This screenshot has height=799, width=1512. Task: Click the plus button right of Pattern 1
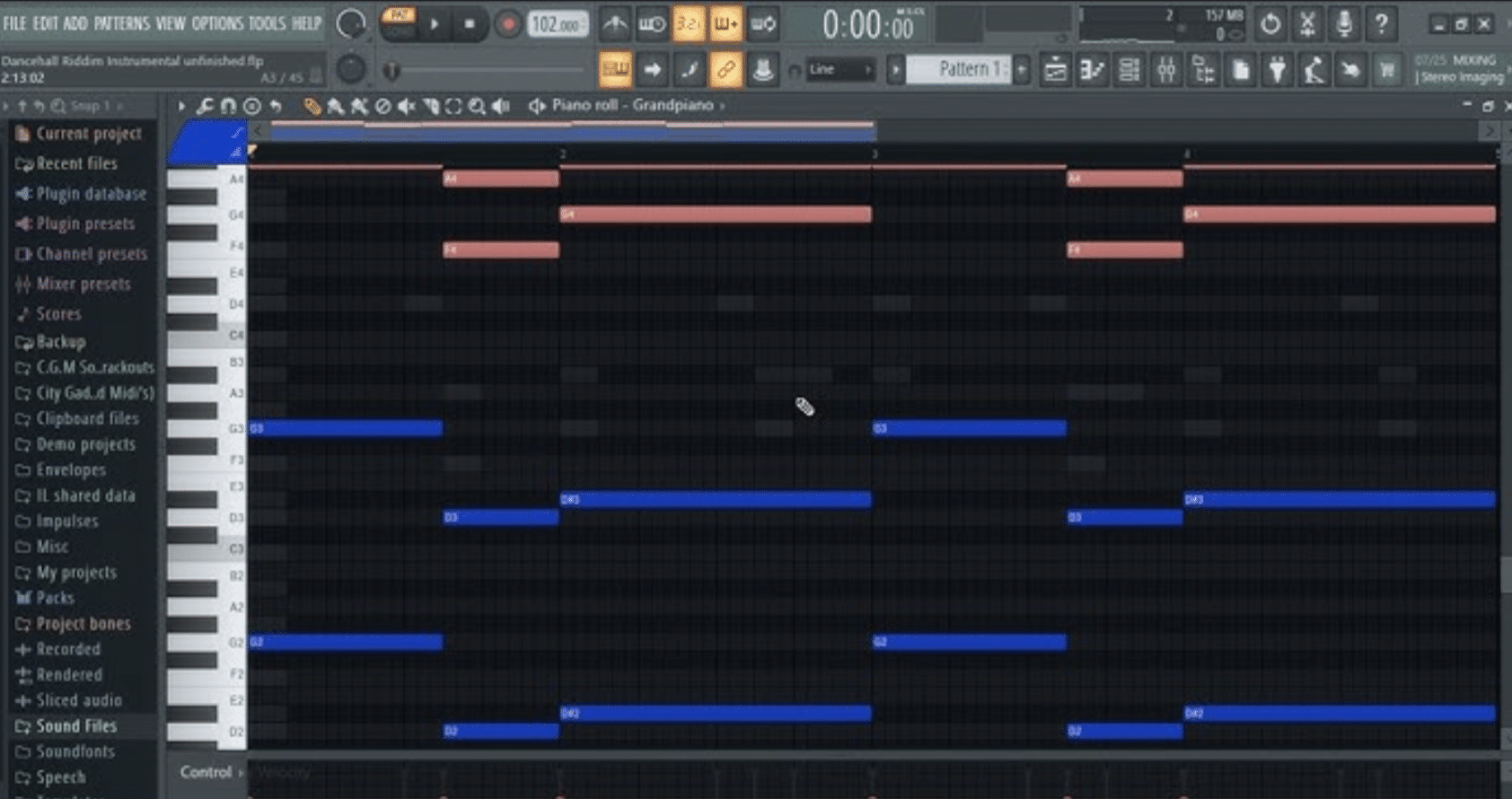point(1022,69)
